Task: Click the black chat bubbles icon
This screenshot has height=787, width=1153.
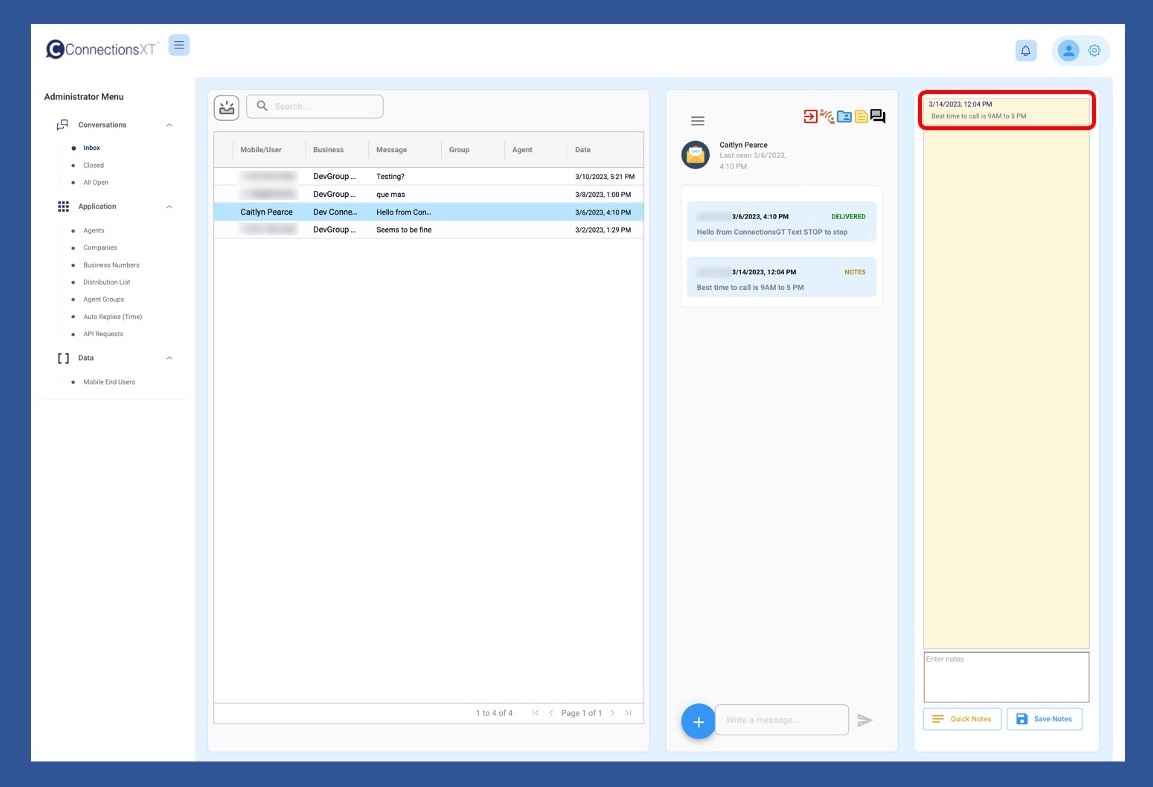Action: [x=878, y=116]
